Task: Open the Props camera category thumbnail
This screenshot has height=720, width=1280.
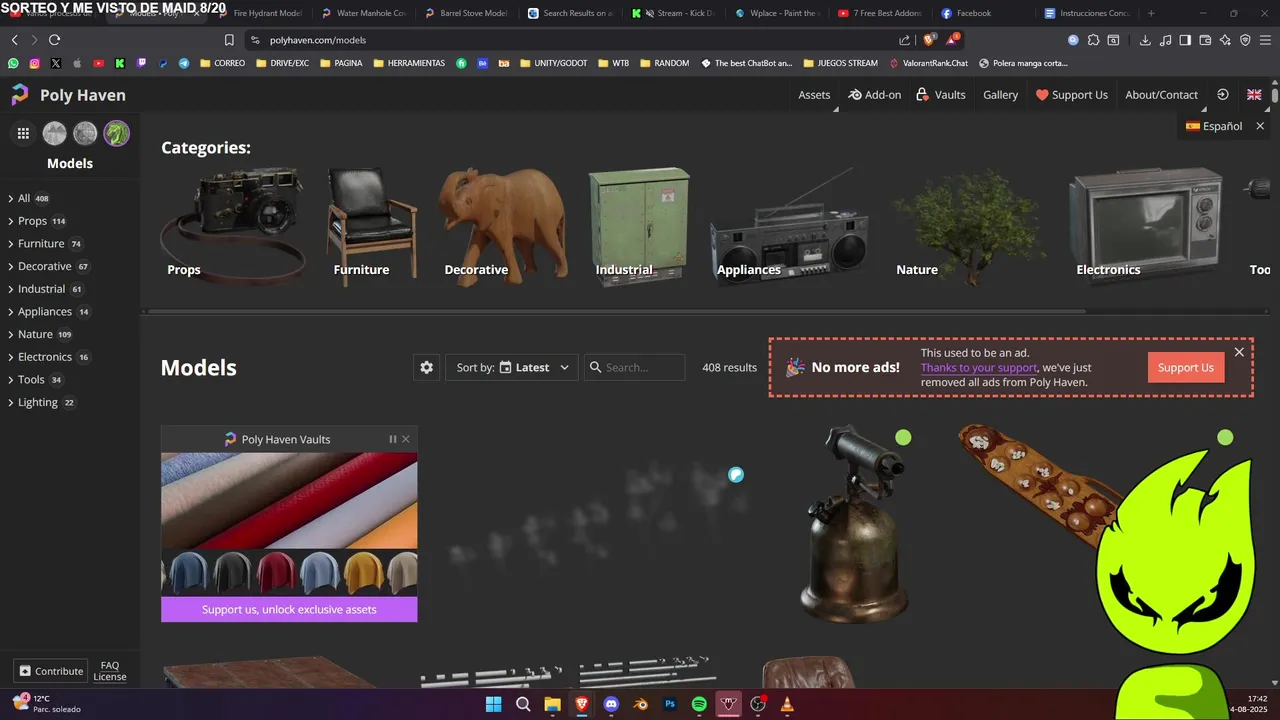Action: click(232, 225)
